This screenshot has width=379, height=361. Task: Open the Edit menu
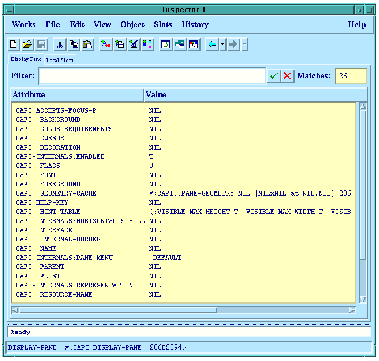coord(77,24)
